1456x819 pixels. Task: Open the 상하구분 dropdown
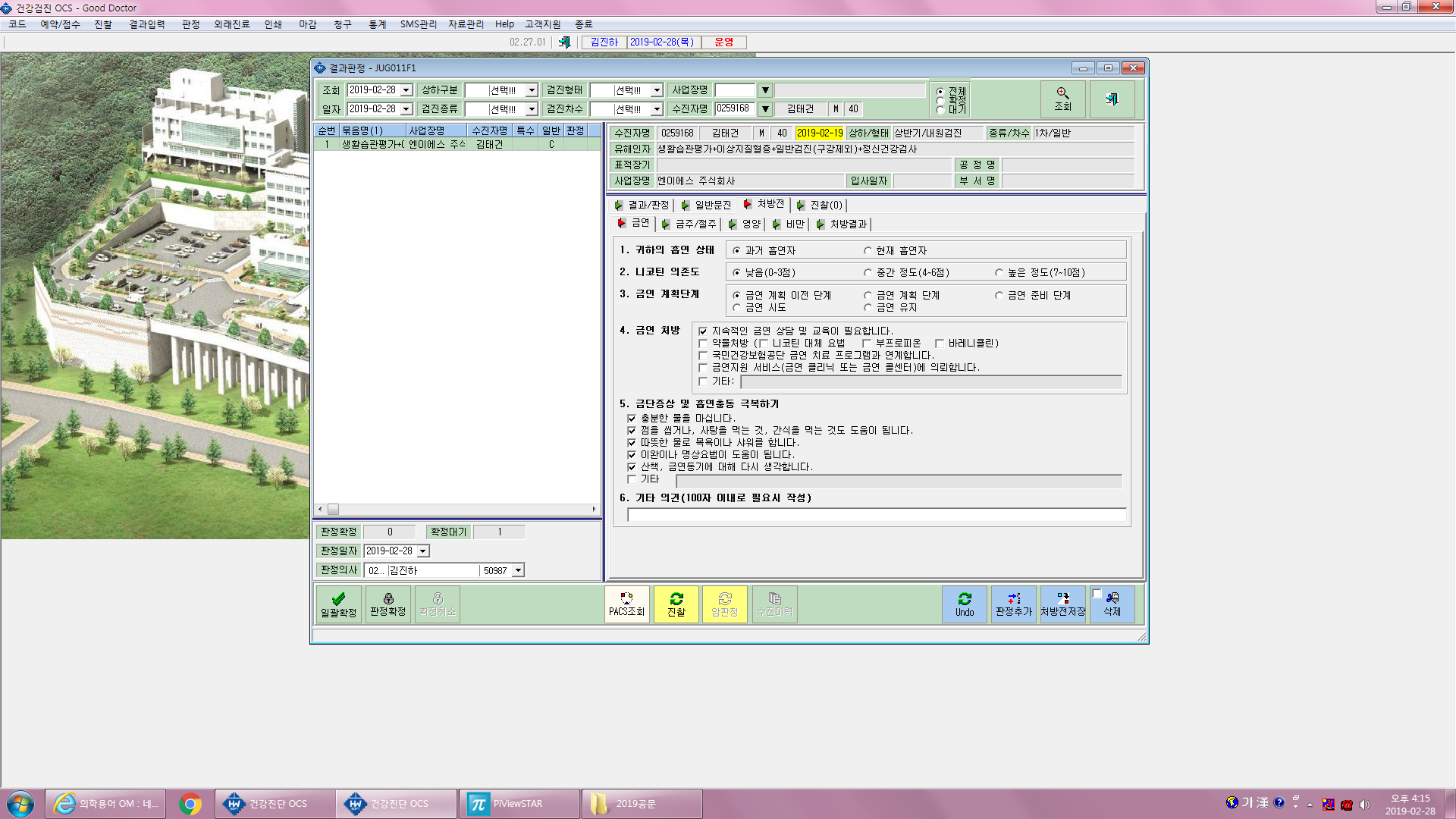pos(532,90)
